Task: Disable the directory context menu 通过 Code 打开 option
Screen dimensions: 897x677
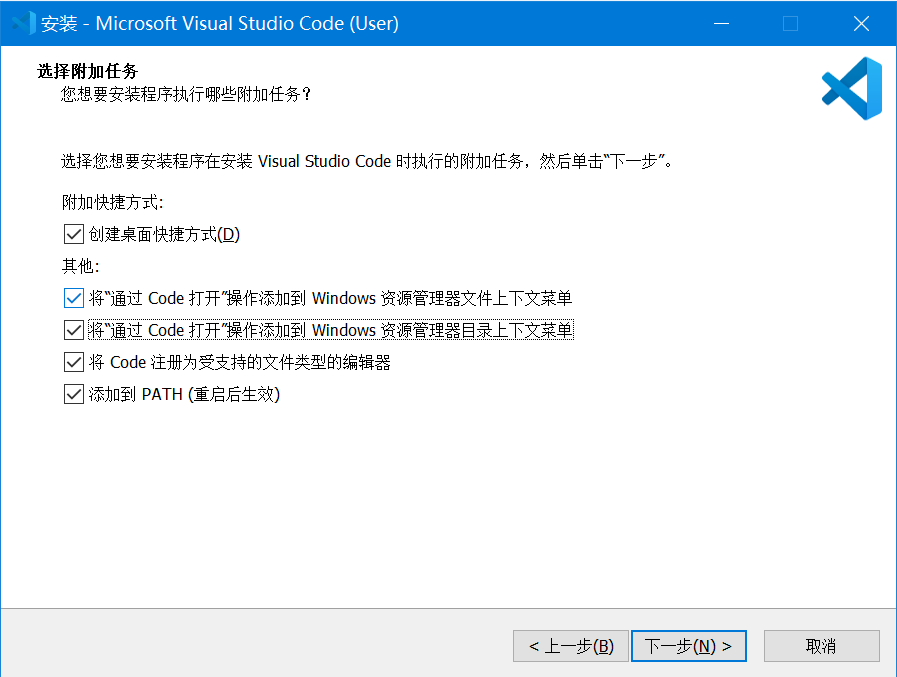Action: click(x=73, y=329)
